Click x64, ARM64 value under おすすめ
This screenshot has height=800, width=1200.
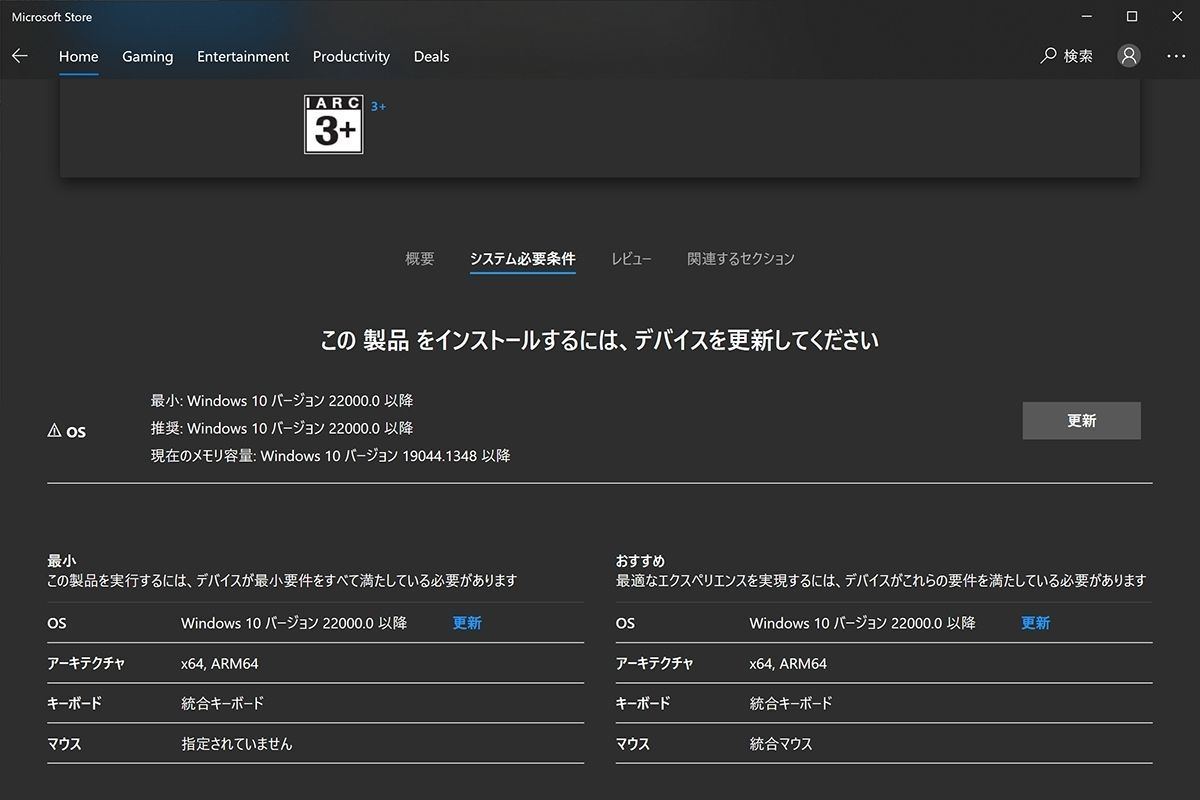pos(788,664)
